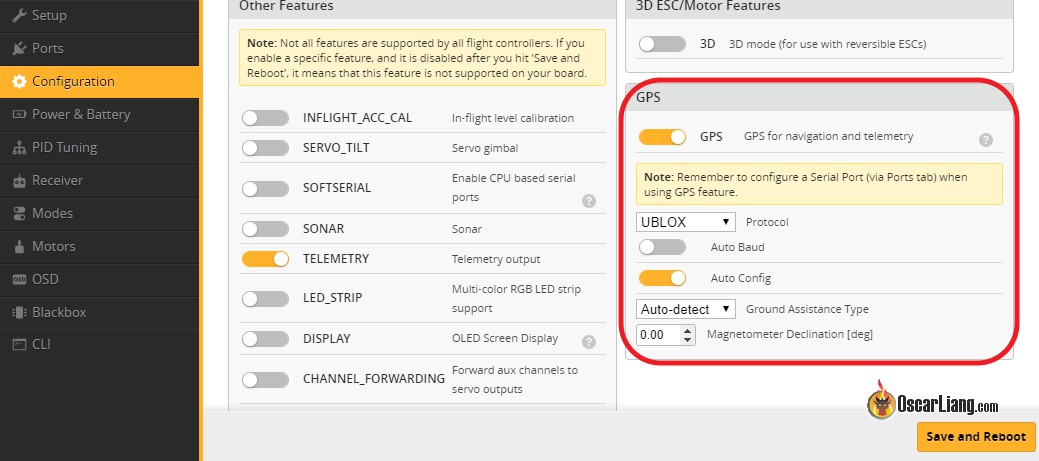Enable the INFLIGHT_ACC_CAL toggle

[x=265, y=118]
